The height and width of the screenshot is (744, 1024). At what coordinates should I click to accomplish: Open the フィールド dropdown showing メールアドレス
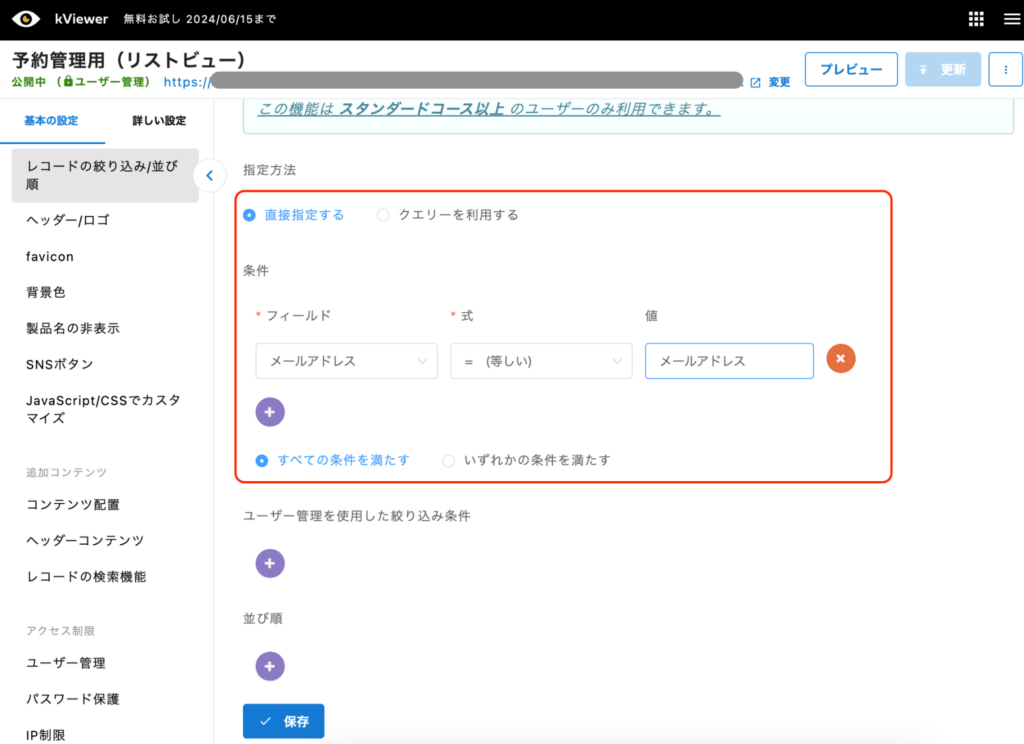(x=346, y=360)
